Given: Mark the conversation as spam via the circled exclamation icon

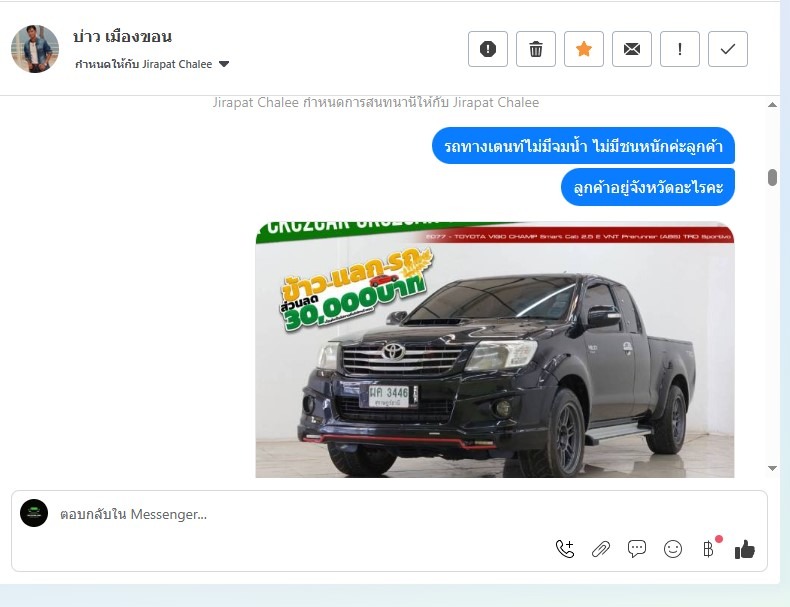Looking at the screenshot, I should [x=488, y=49].
